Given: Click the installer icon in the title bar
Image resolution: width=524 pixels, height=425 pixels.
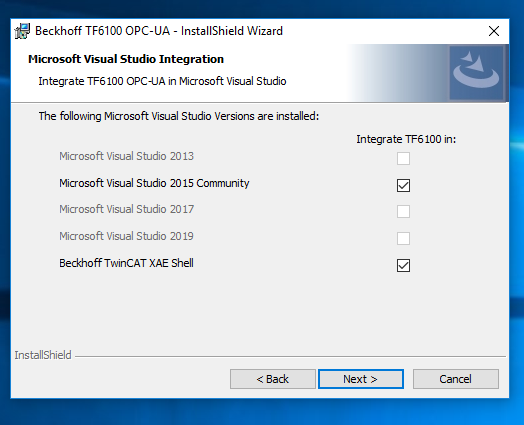Looking at the screenshot, I should (x=22, y=31).
